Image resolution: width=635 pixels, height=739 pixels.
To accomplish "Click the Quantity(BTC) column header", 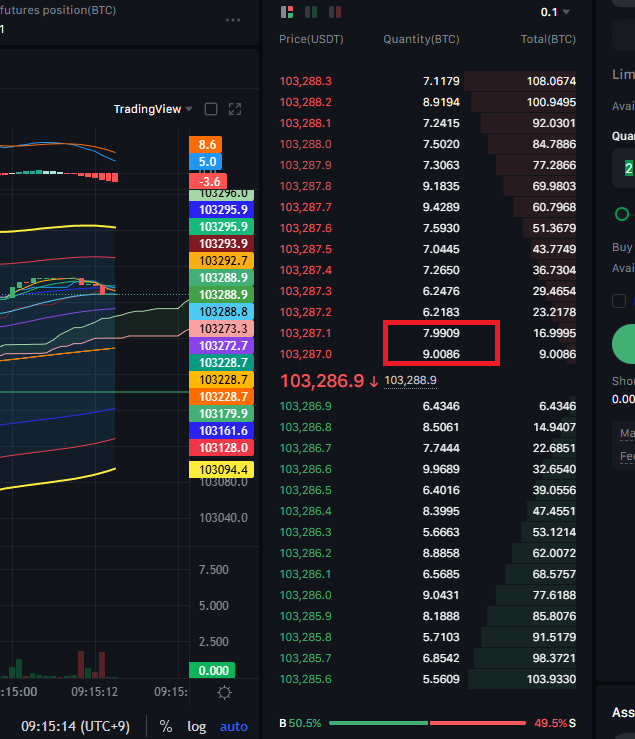I will point(421,39).
